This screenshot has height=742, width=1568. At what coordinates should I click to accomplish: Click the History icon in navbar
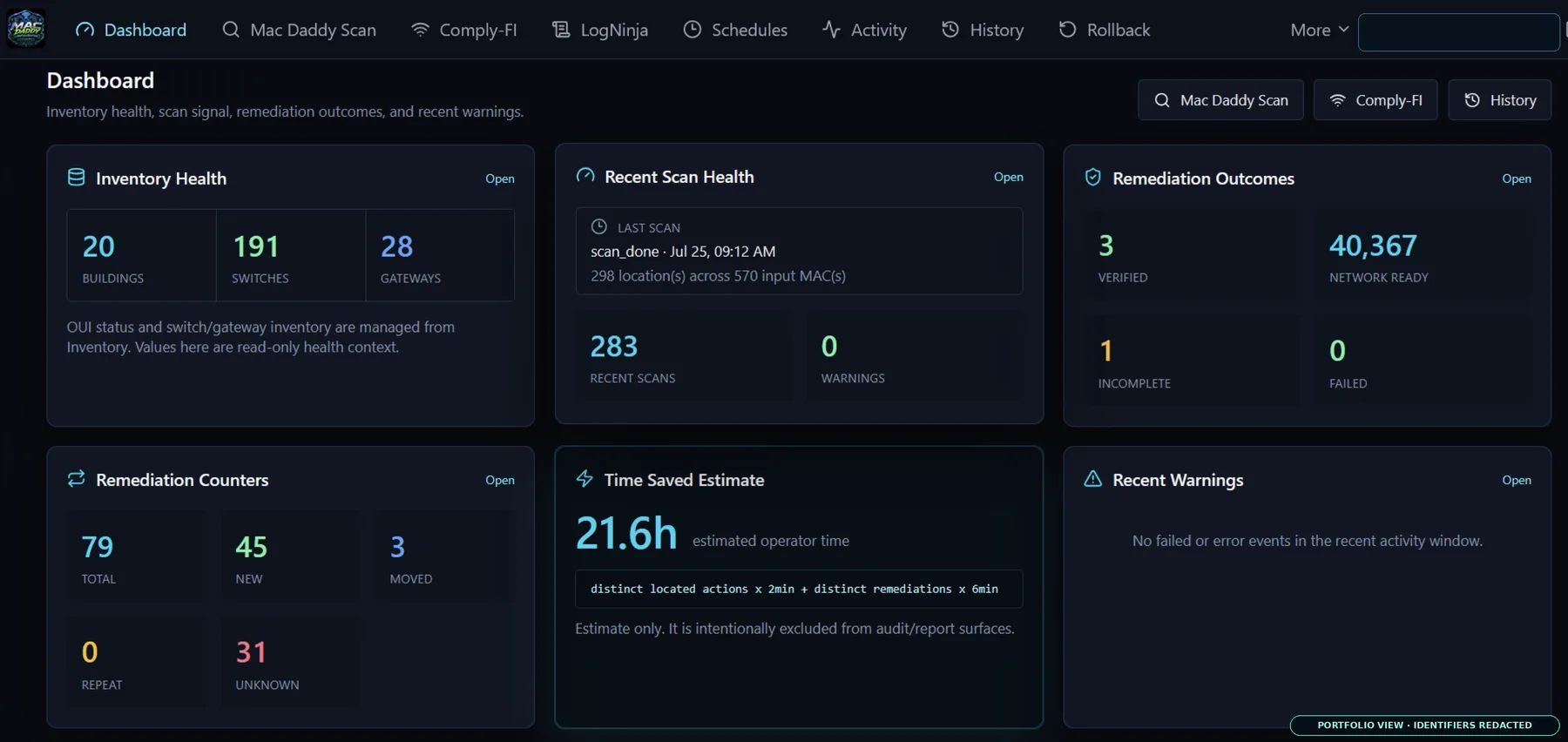(950, 30)
